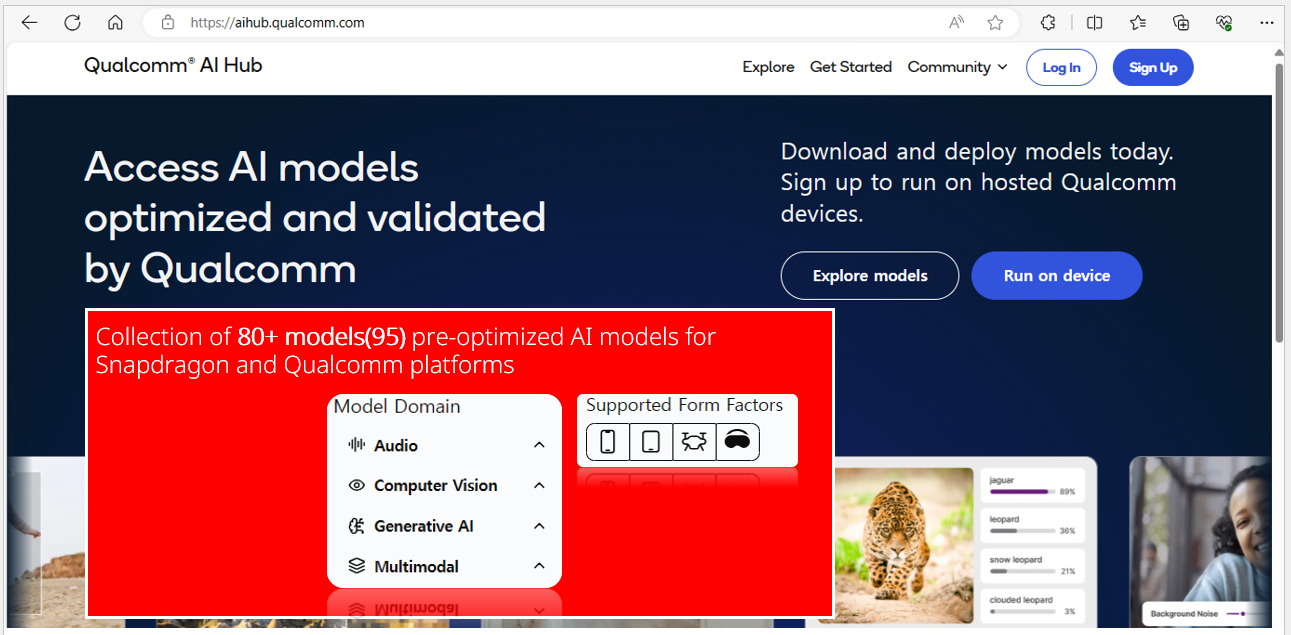
Task: Select the XR headset form factor icon
Action: coord(737,441)
